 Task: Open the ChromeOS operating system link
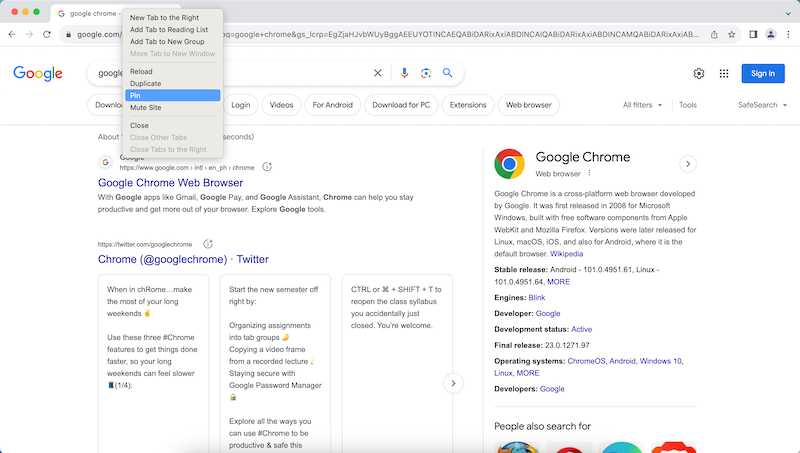(586, 361)
